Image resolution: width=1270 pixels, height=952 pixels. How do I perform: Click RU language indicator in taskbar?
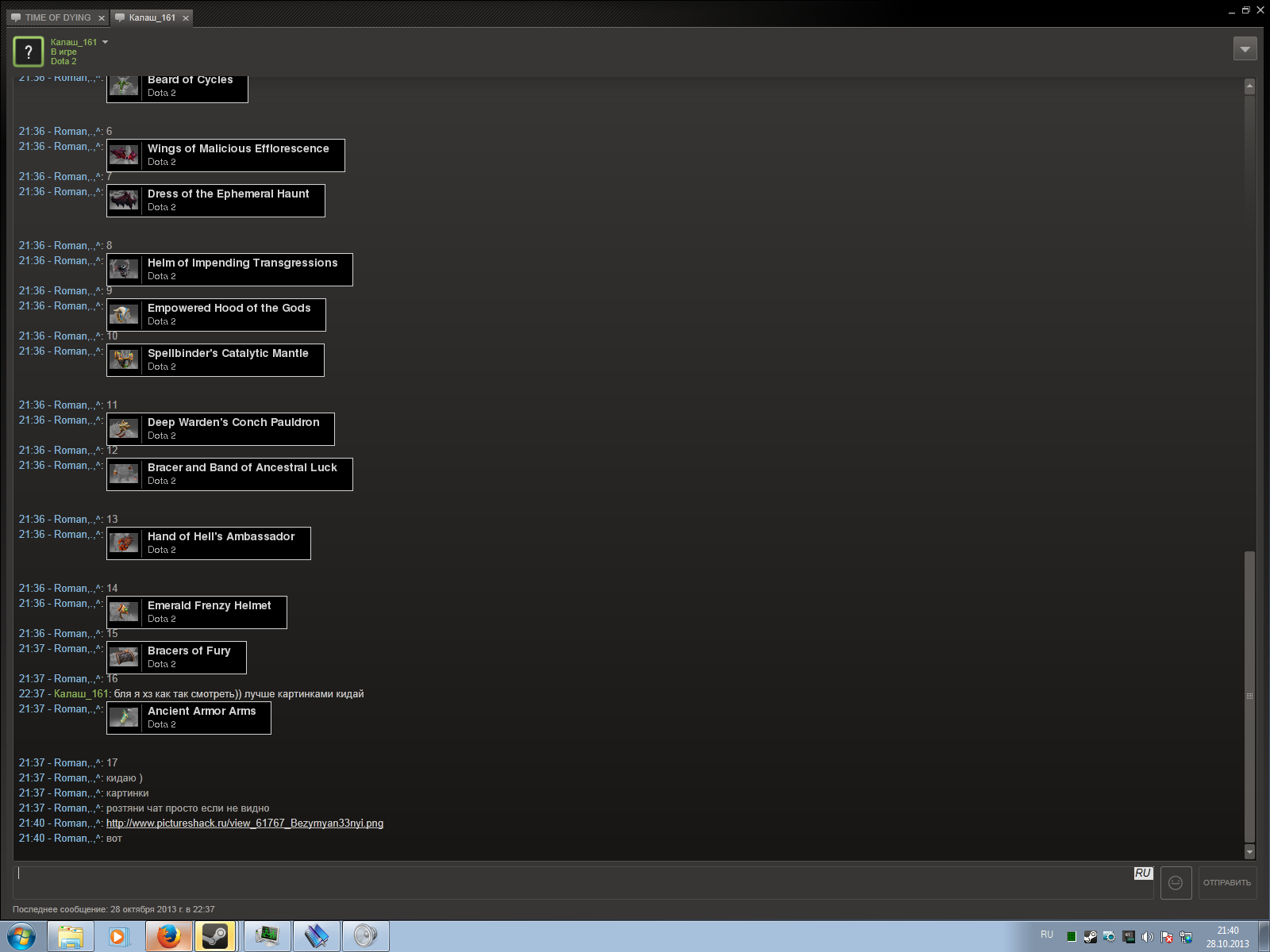(x=1047, y=935)
